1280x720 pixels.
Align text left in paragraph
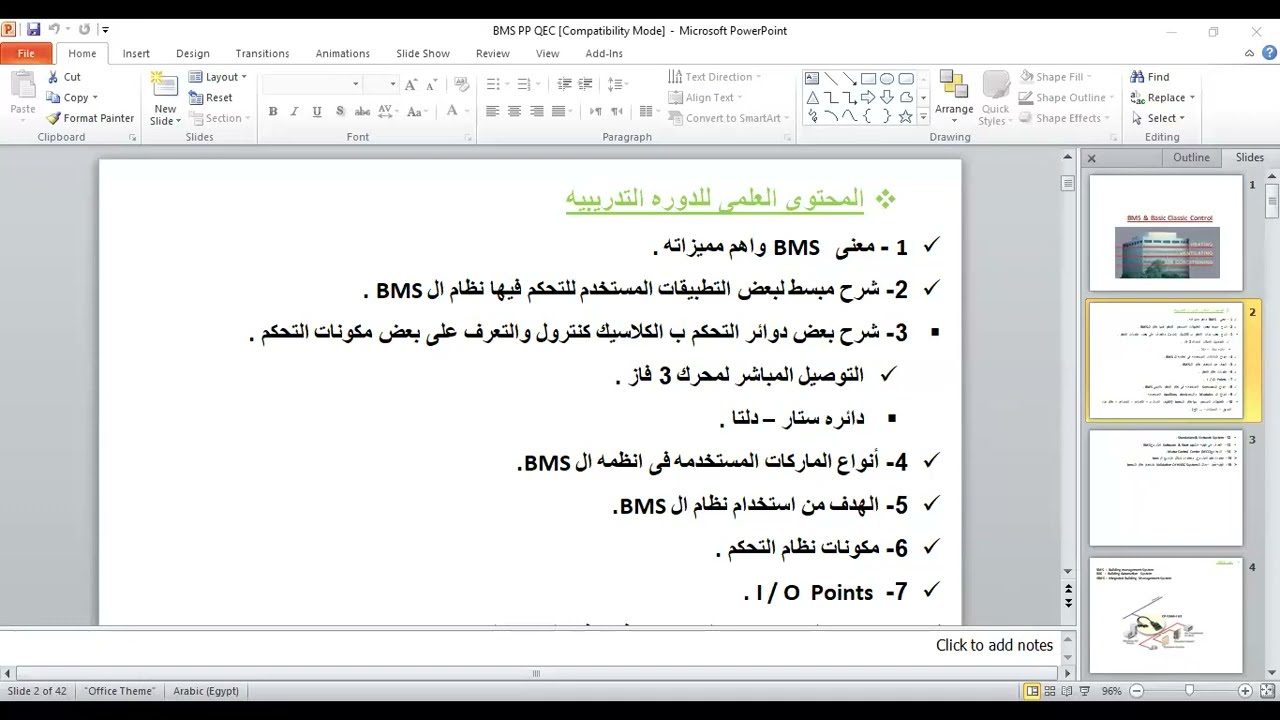tap(493, 111)
